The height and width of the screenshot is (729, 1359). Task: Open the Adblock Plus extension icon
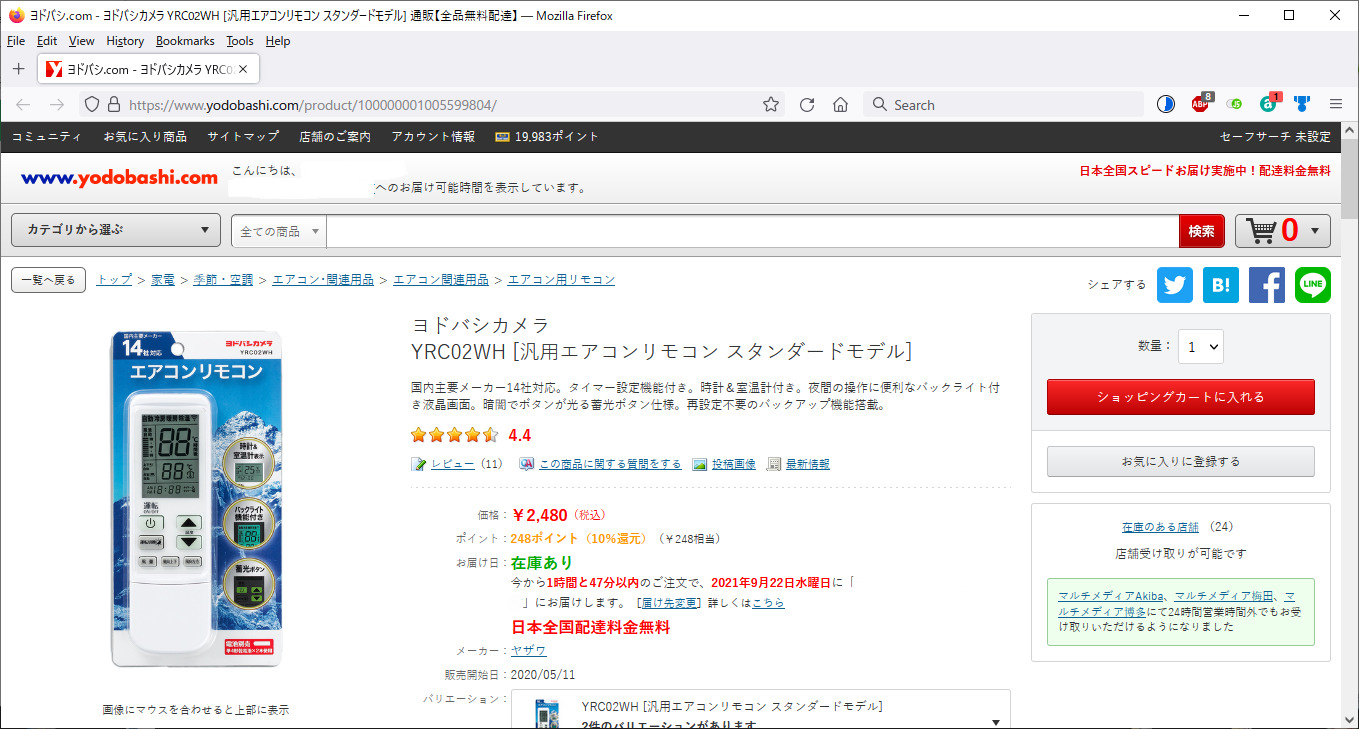click(1200, 104)
